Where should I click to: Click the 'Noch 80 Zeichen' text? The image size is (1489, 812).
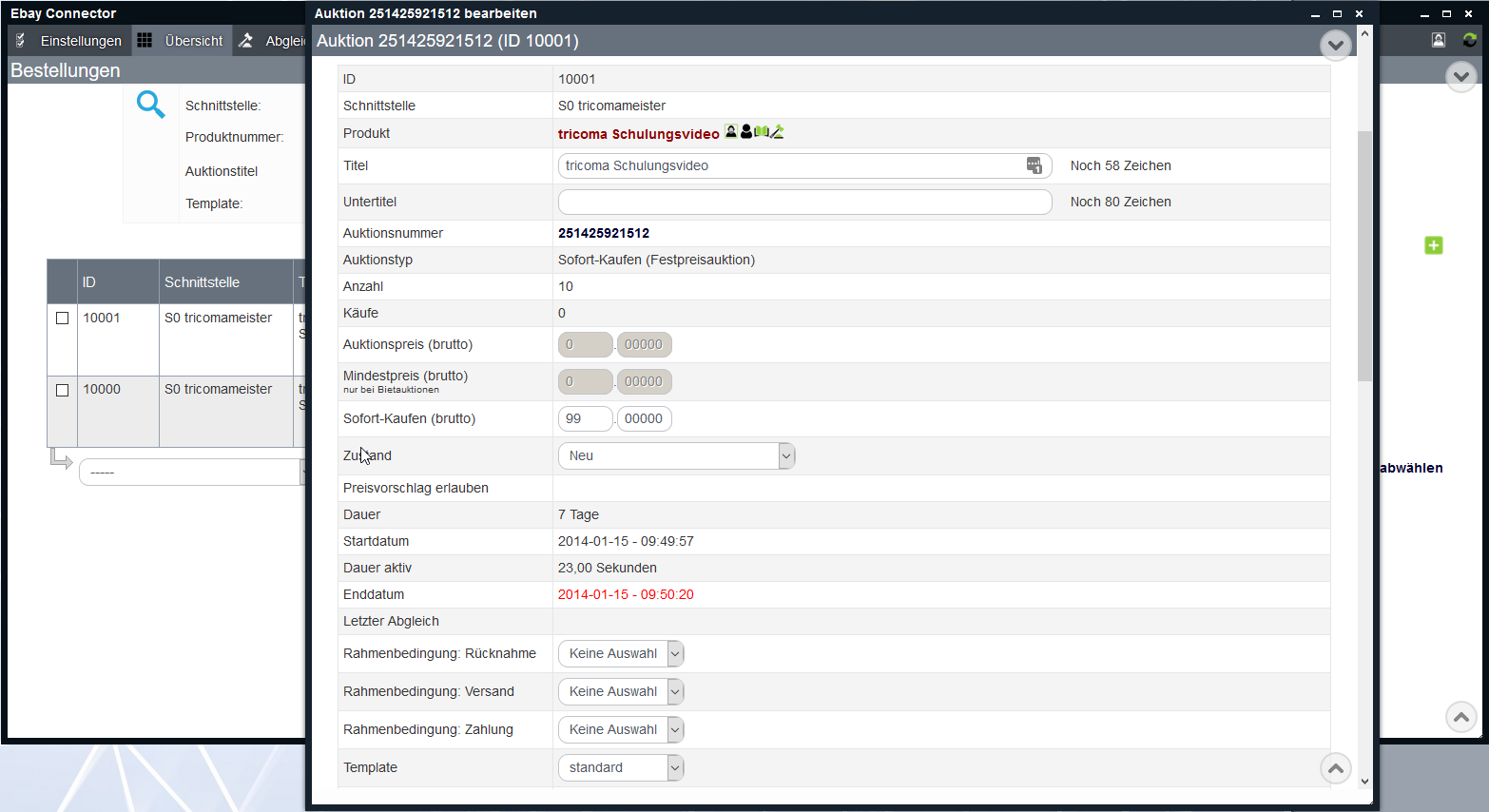(x=1120, y=202)
